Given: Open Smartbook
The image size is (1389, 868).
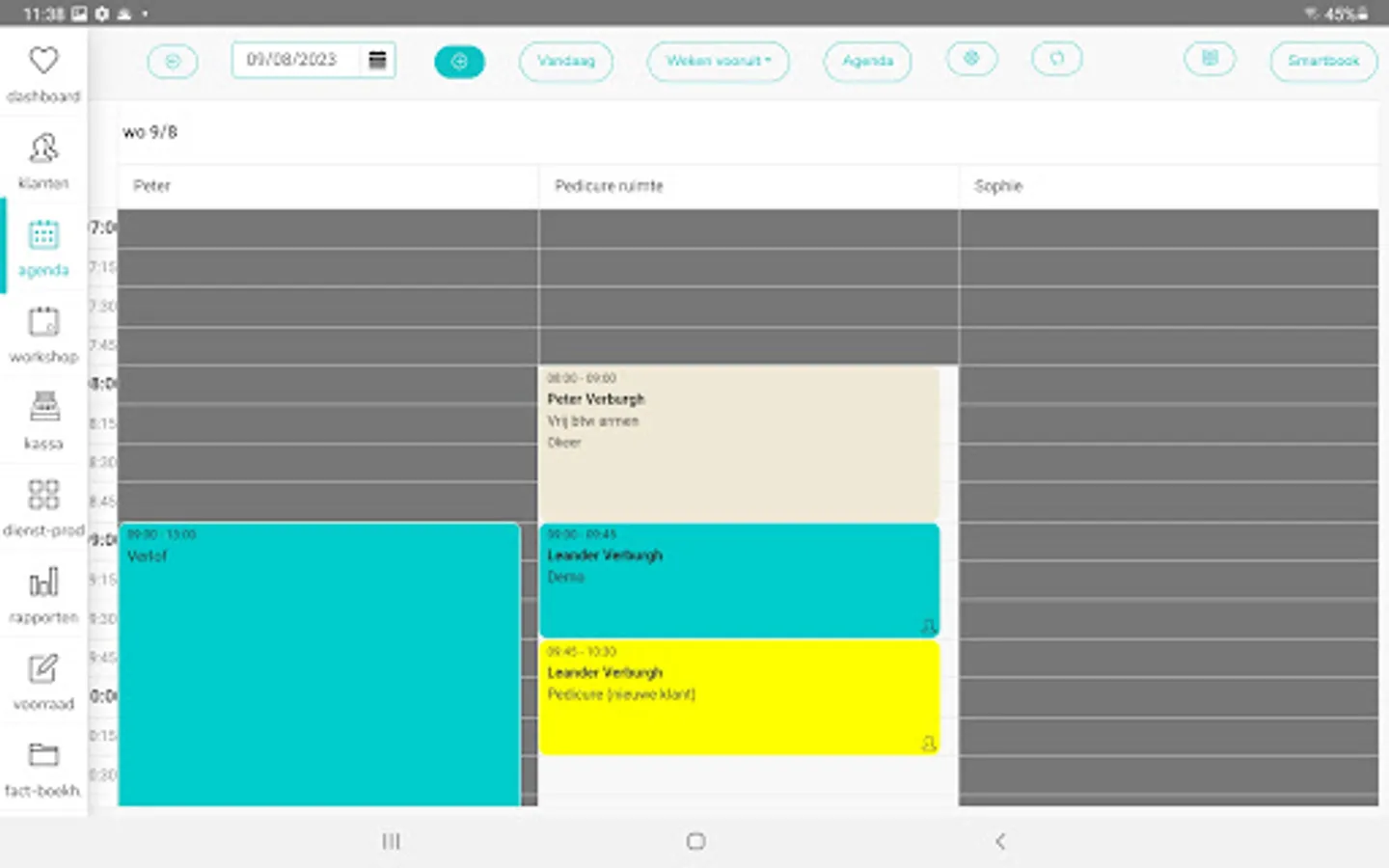Looking at the screenshot, I should [x=1323, y=61].
